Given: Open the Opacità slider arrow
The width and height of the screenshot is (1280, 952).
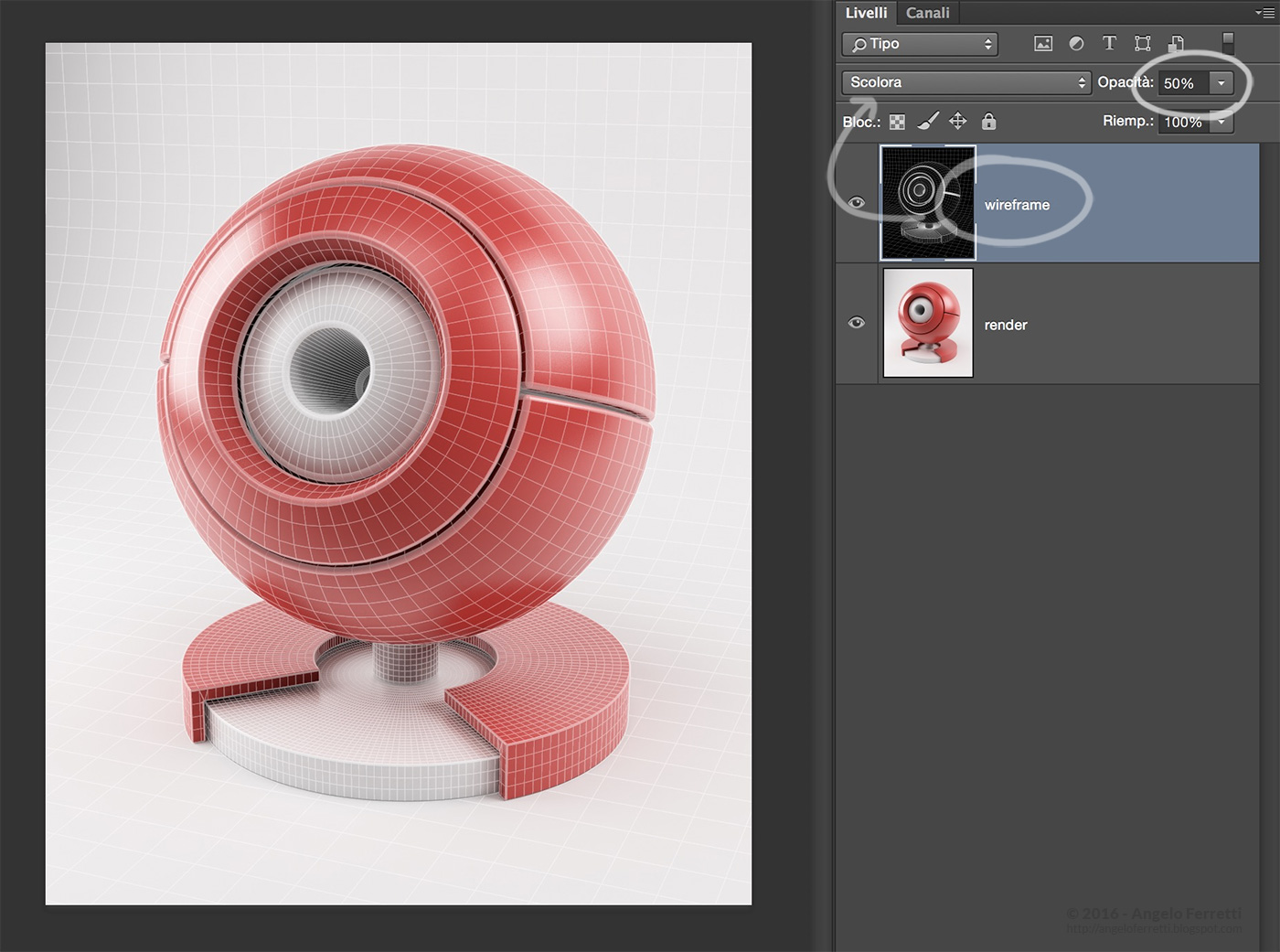Looking at the screenshot, I should click(1221, 83).
